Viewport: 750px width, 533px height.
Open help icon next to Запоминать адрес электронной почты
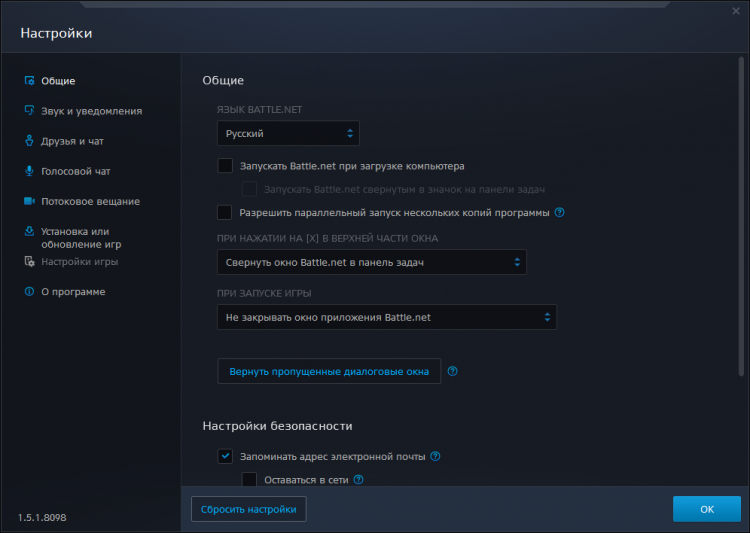(435, 456)
